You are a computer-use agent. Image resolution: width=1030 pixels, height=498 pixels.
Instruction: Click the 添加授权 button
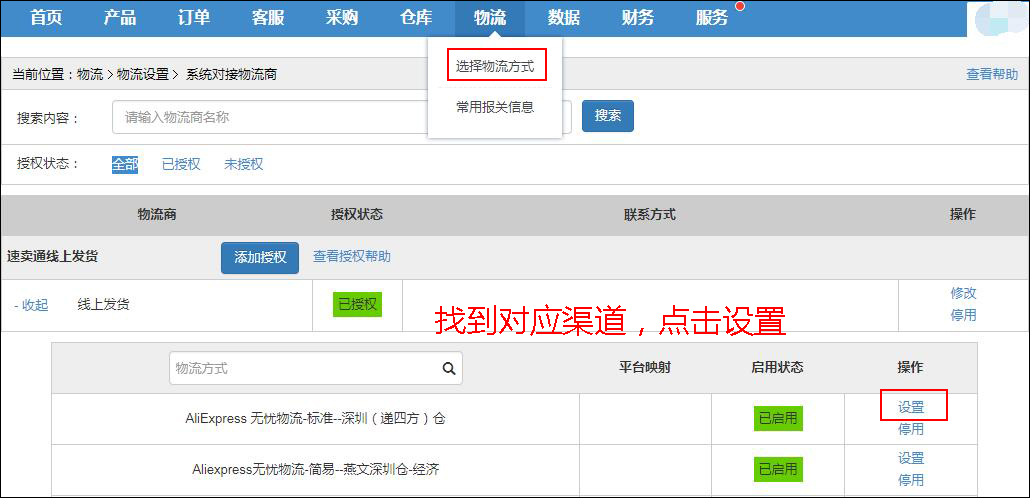point(260,258)
